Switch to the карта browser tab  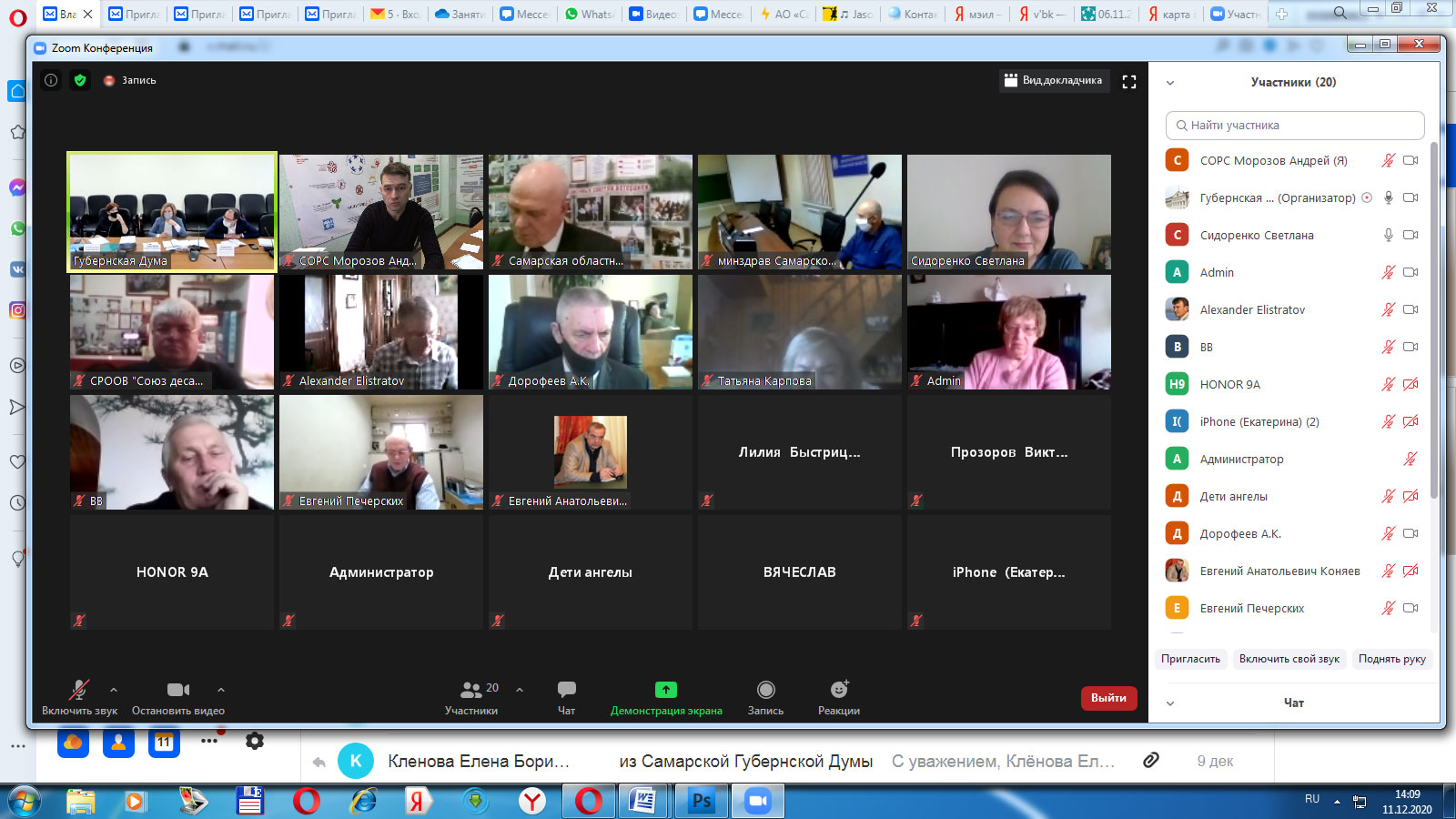(x=1174, y=14)
